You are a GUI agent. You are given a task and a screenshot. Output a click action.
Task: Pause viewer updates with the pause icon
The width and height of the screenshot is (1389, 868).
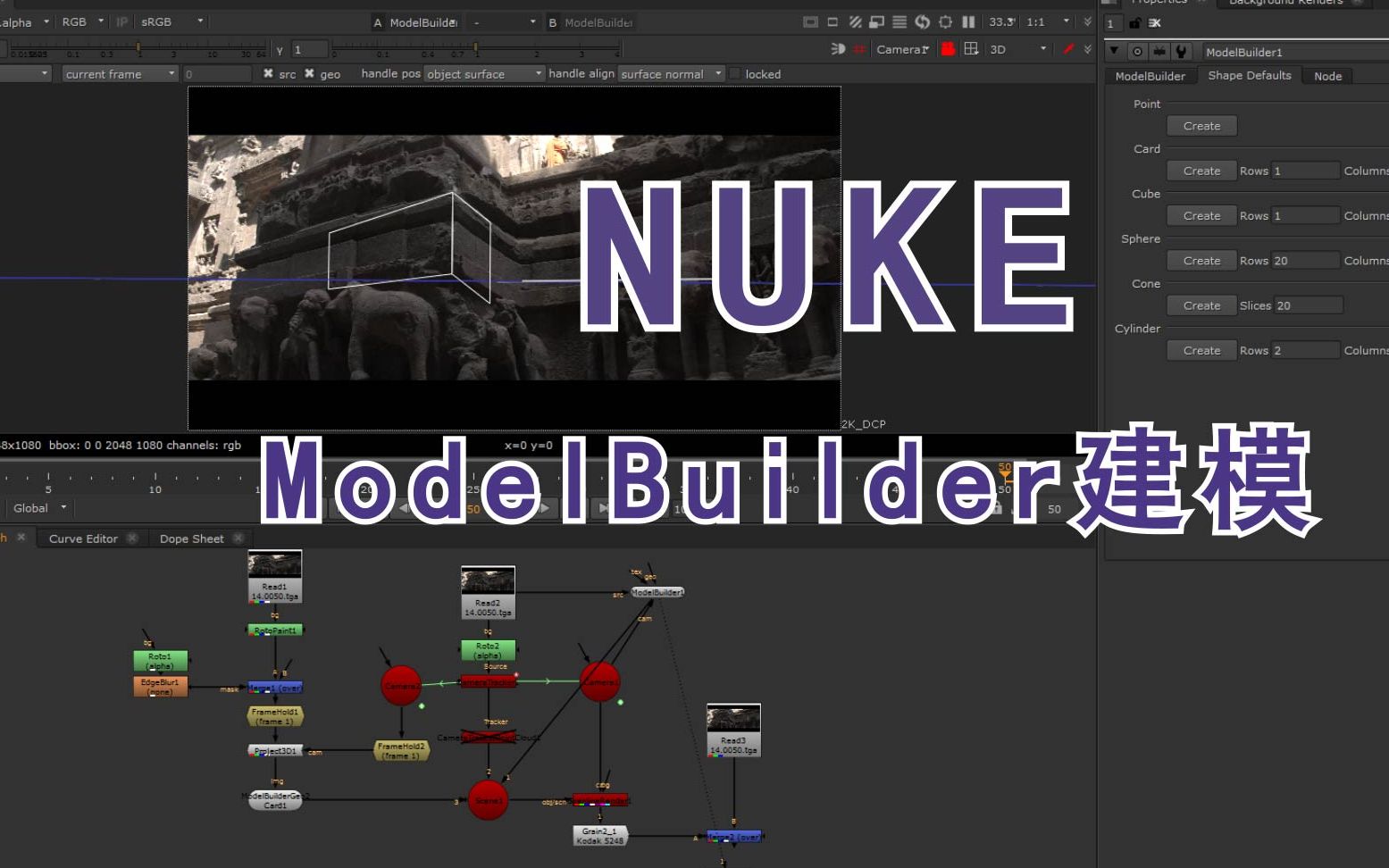(967, 21)
